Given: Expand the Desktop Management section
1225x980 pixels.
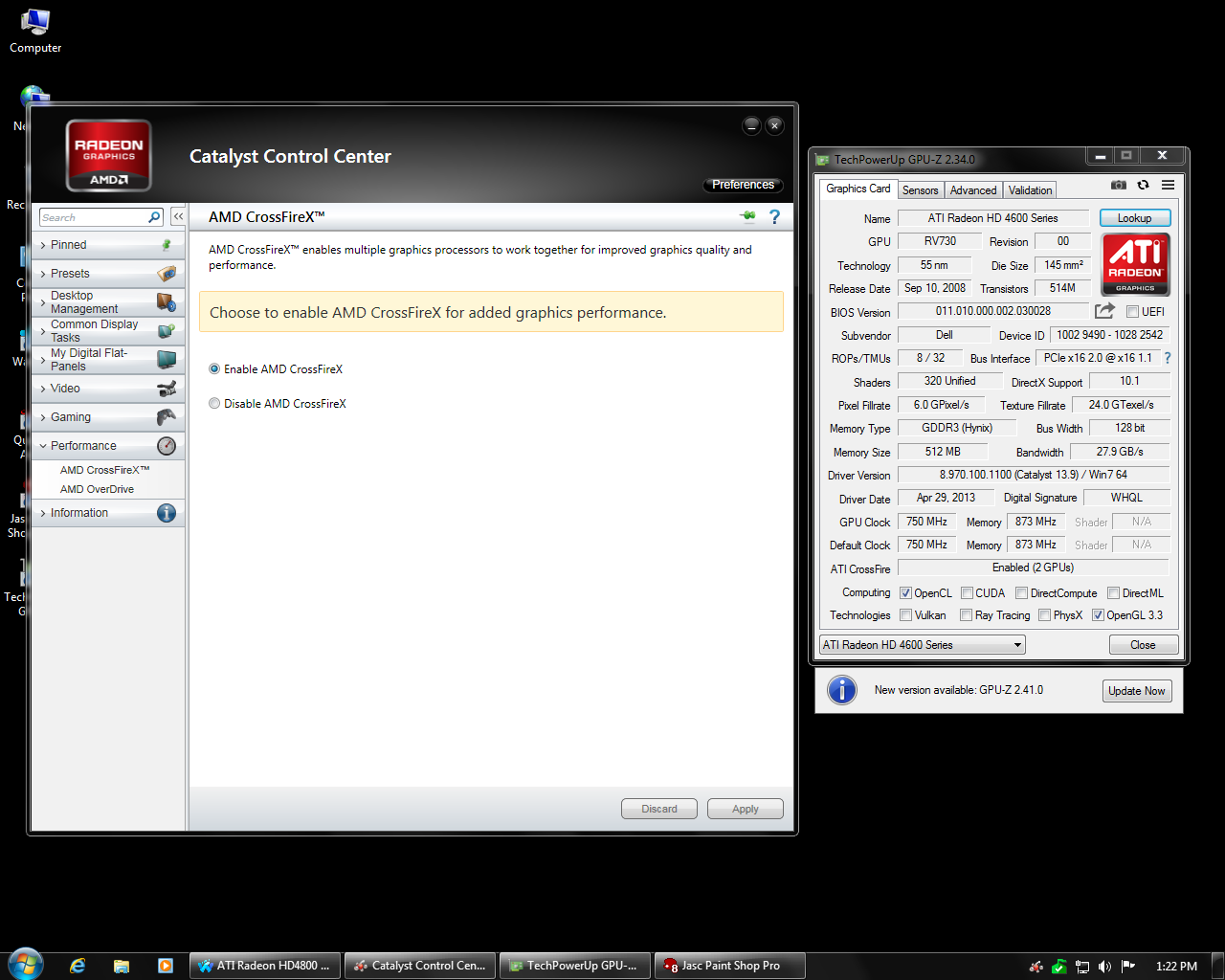Looking at the screenshot, I should click(x=108, y=302).
